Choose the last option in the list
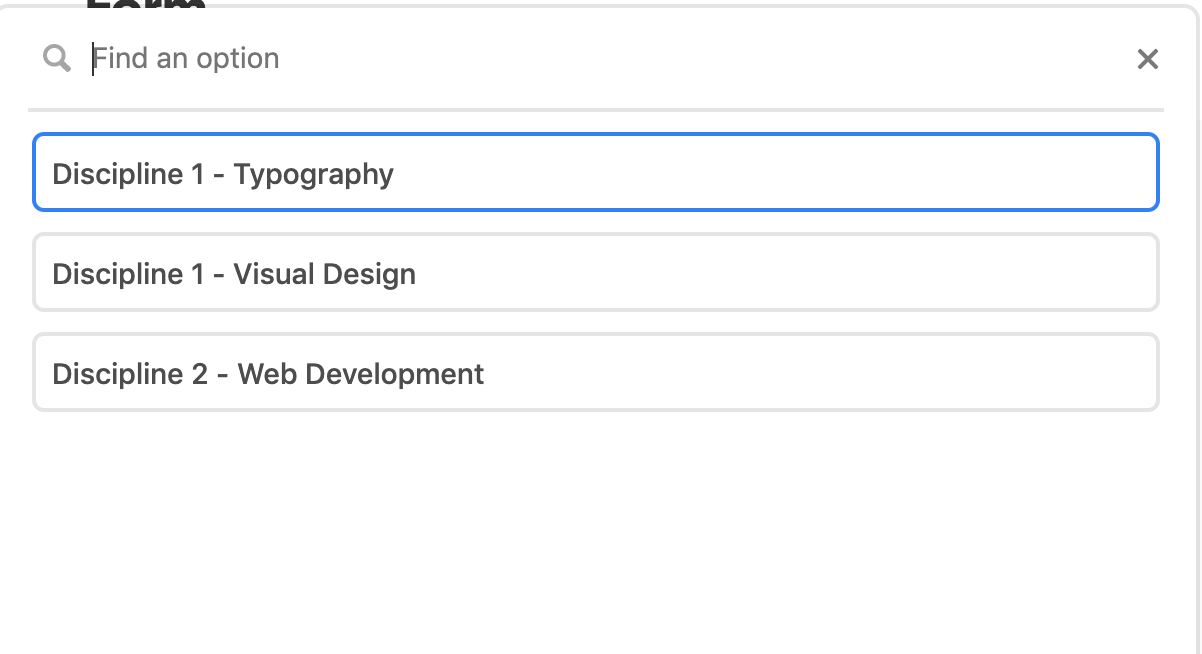Screen dimensions: 1202x654 (596, 372)
